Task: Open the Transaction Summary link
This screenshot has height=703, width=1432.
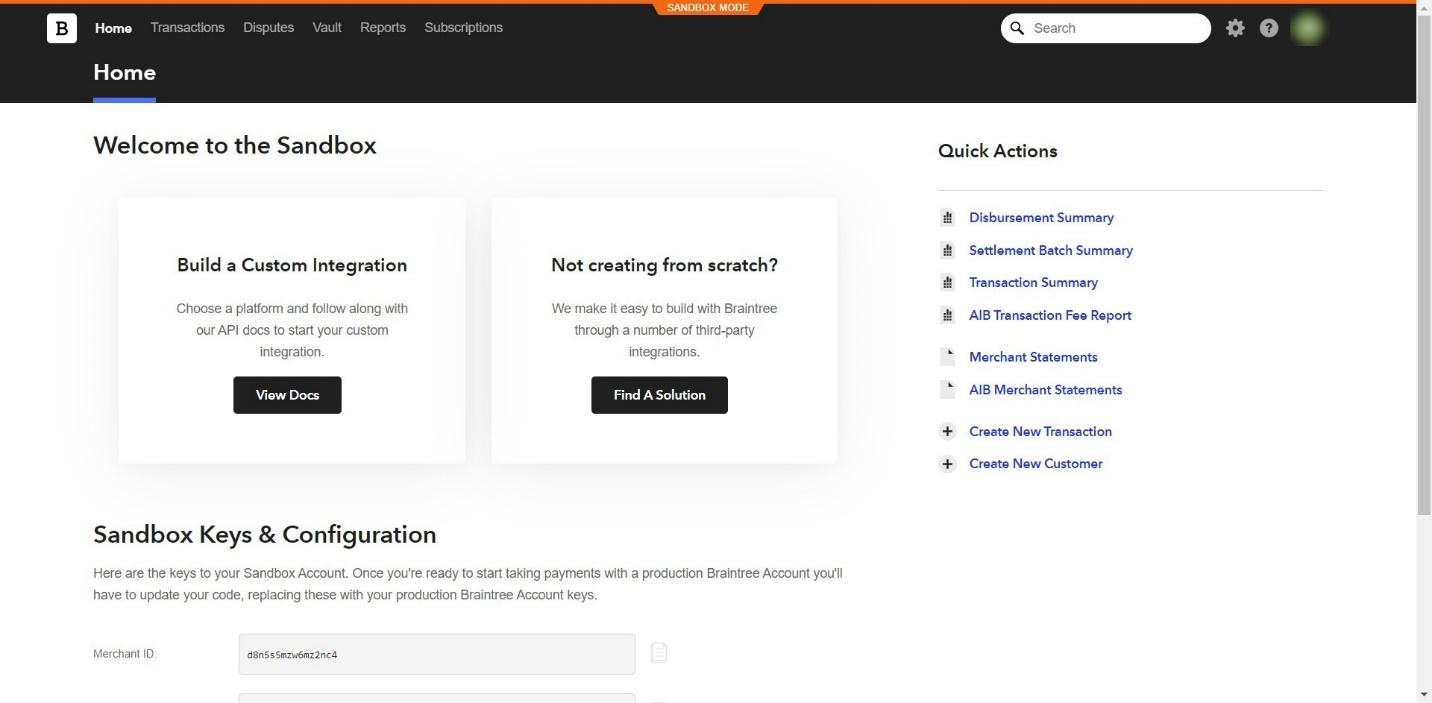Action: coord(1033,282)
